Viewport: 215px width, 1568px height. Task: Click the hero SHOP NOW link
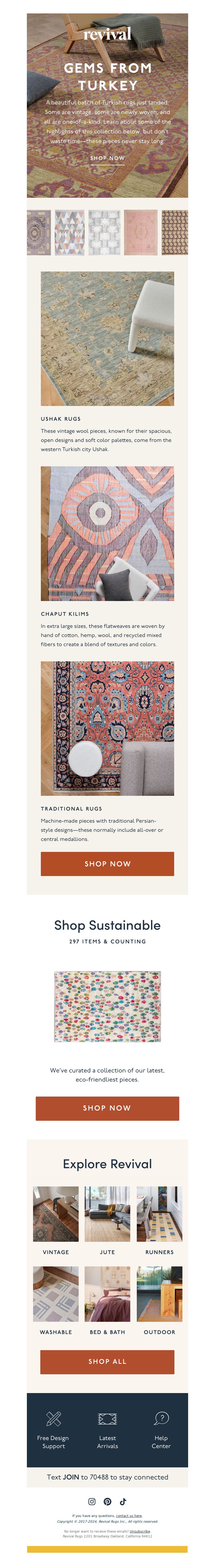point(107,158)
